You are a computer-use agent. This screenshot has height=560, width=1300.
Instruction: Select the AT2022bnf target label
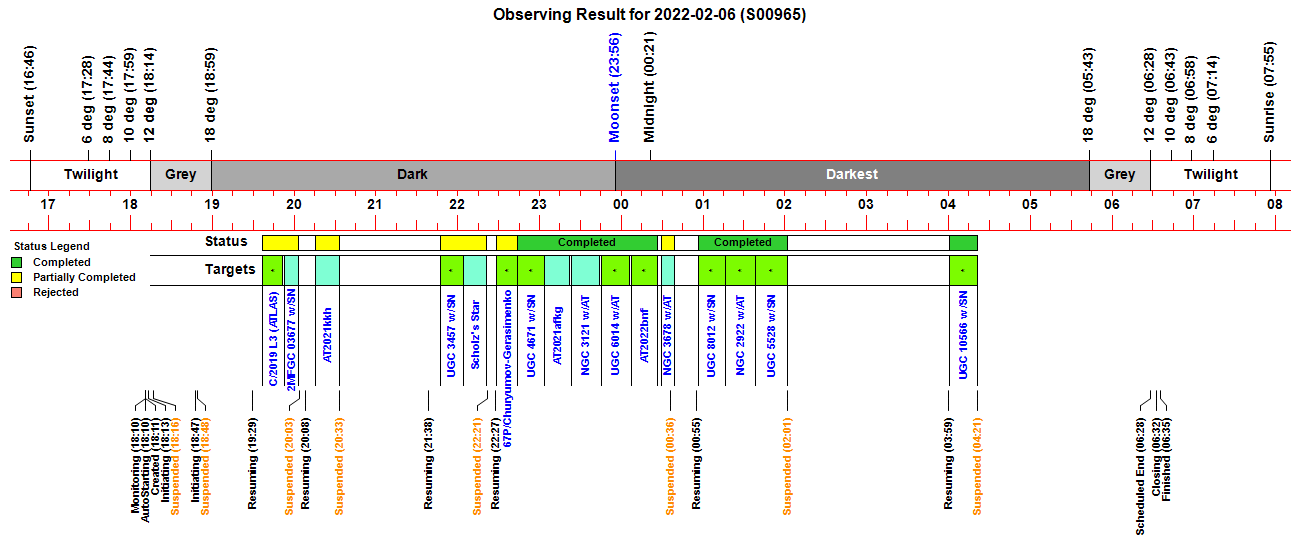(645, 335)
